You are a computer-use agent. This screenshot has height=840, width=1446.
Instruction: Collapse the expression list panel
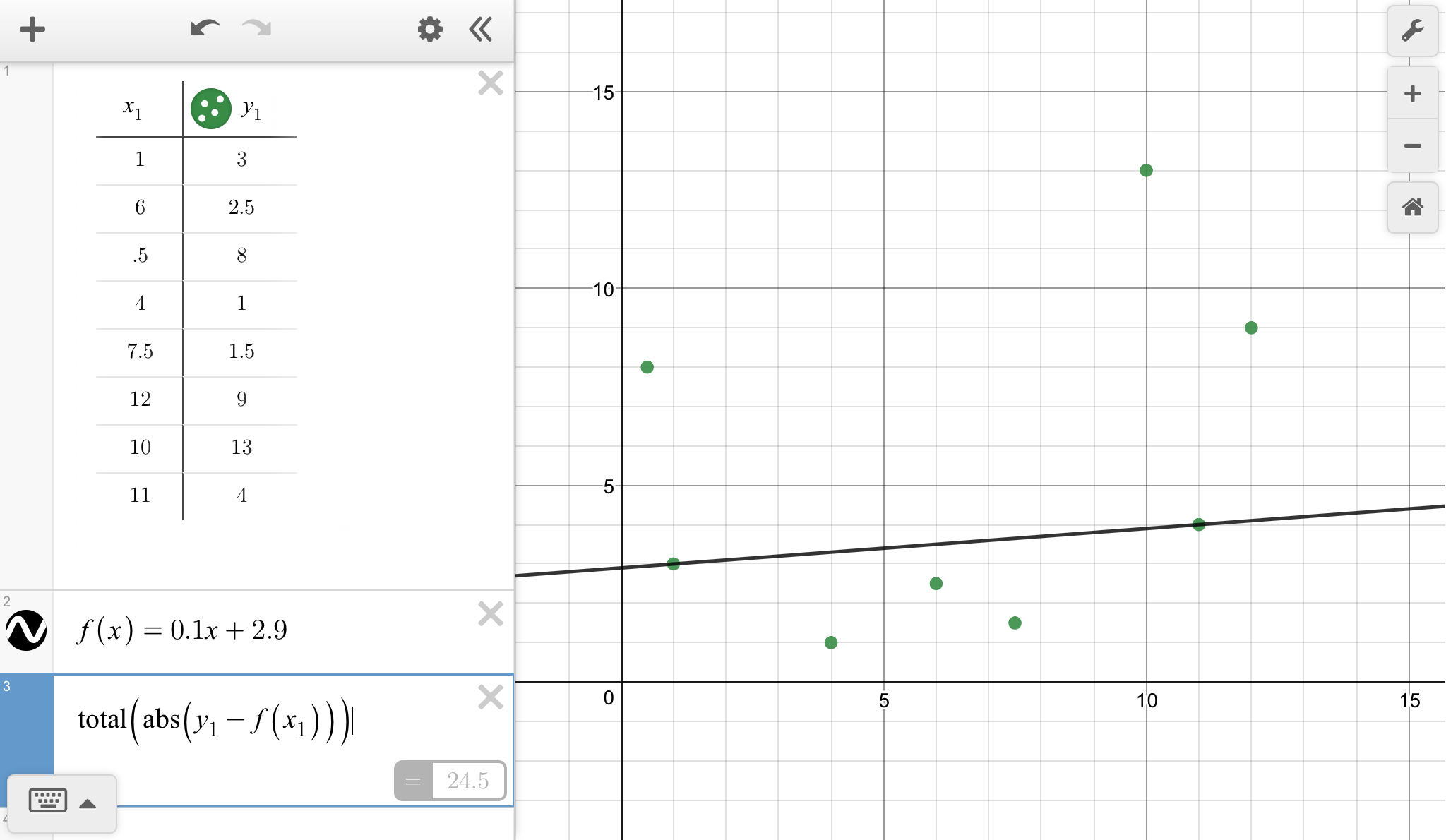(x=481, y=30)
